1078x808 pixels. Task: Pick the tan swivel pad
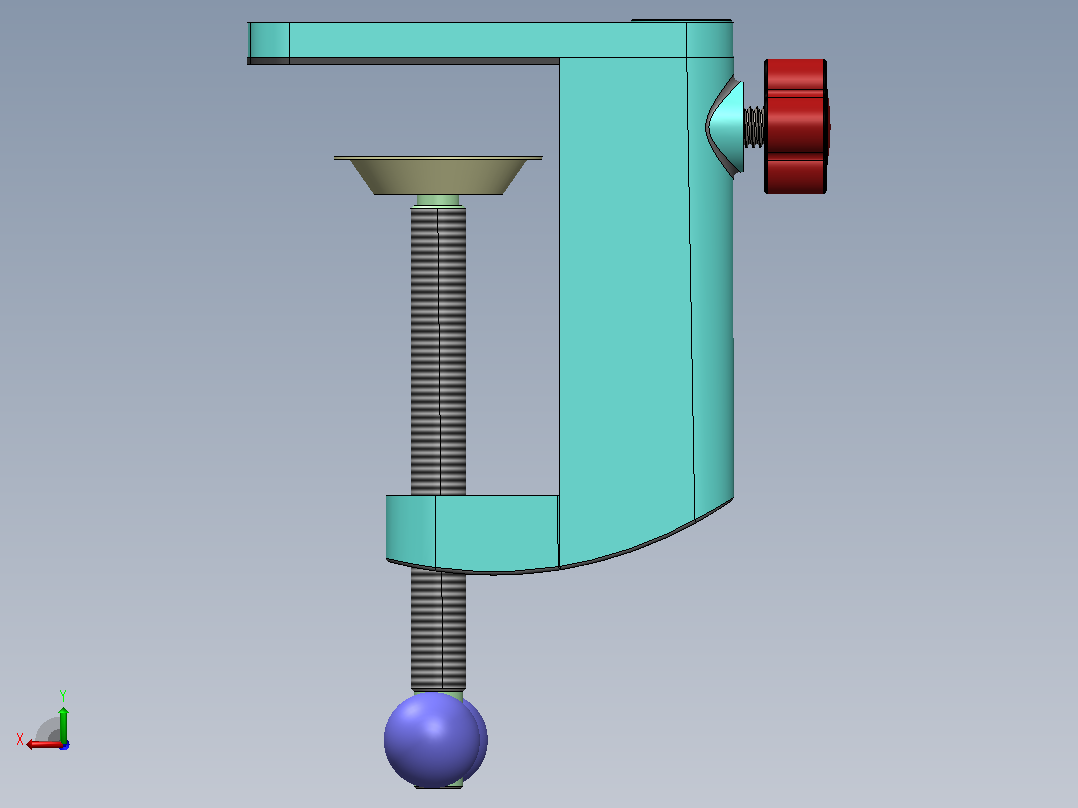439,176
